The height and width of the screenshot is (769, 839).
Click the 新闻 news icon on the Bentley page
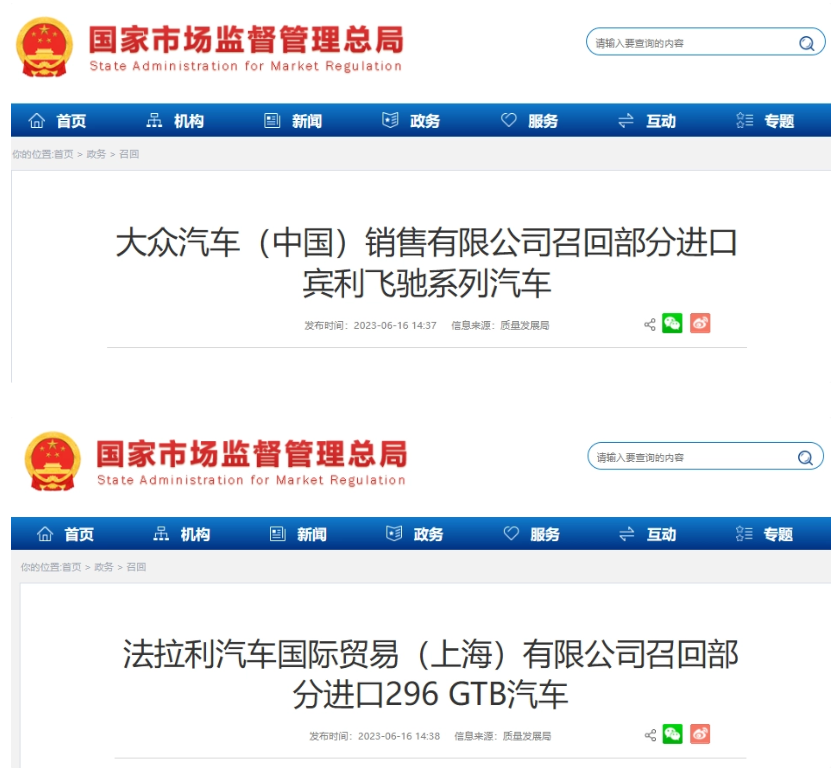[272, 120]
